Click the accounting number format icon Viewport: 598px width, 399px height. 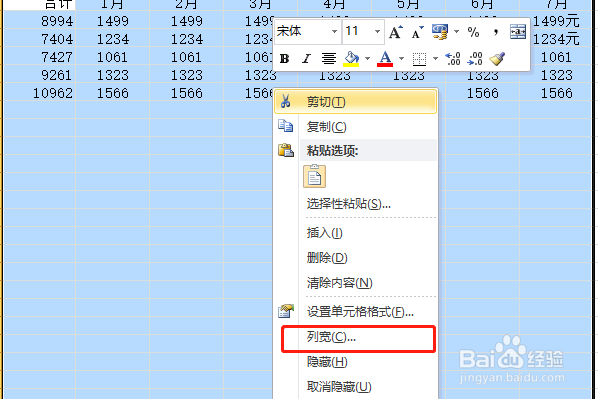point(440,32)
